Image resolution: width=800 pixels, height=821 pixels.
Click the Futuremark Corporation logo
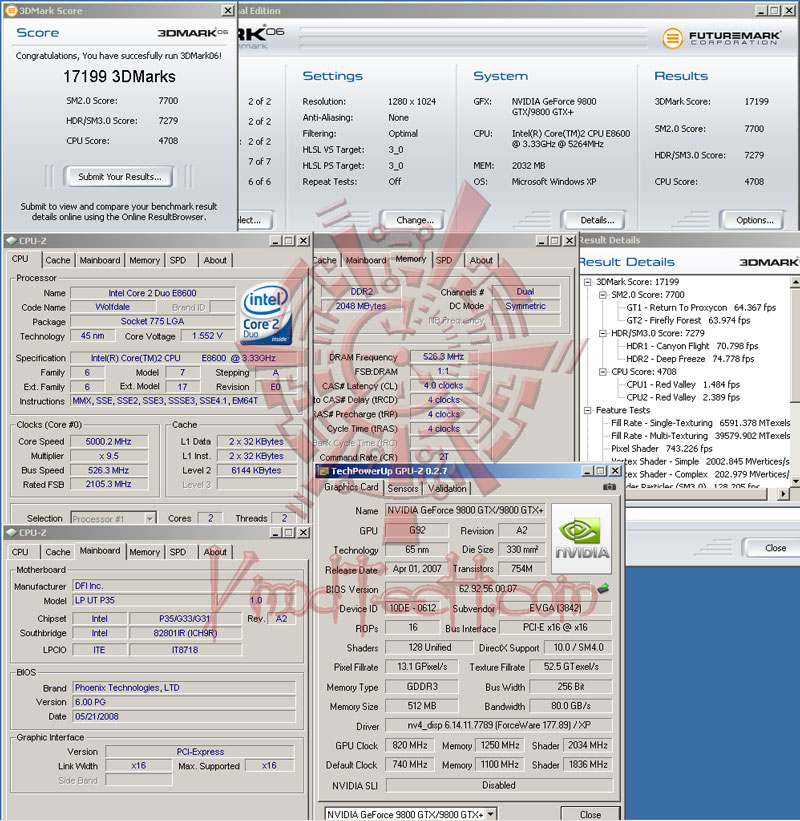(722, 38)
